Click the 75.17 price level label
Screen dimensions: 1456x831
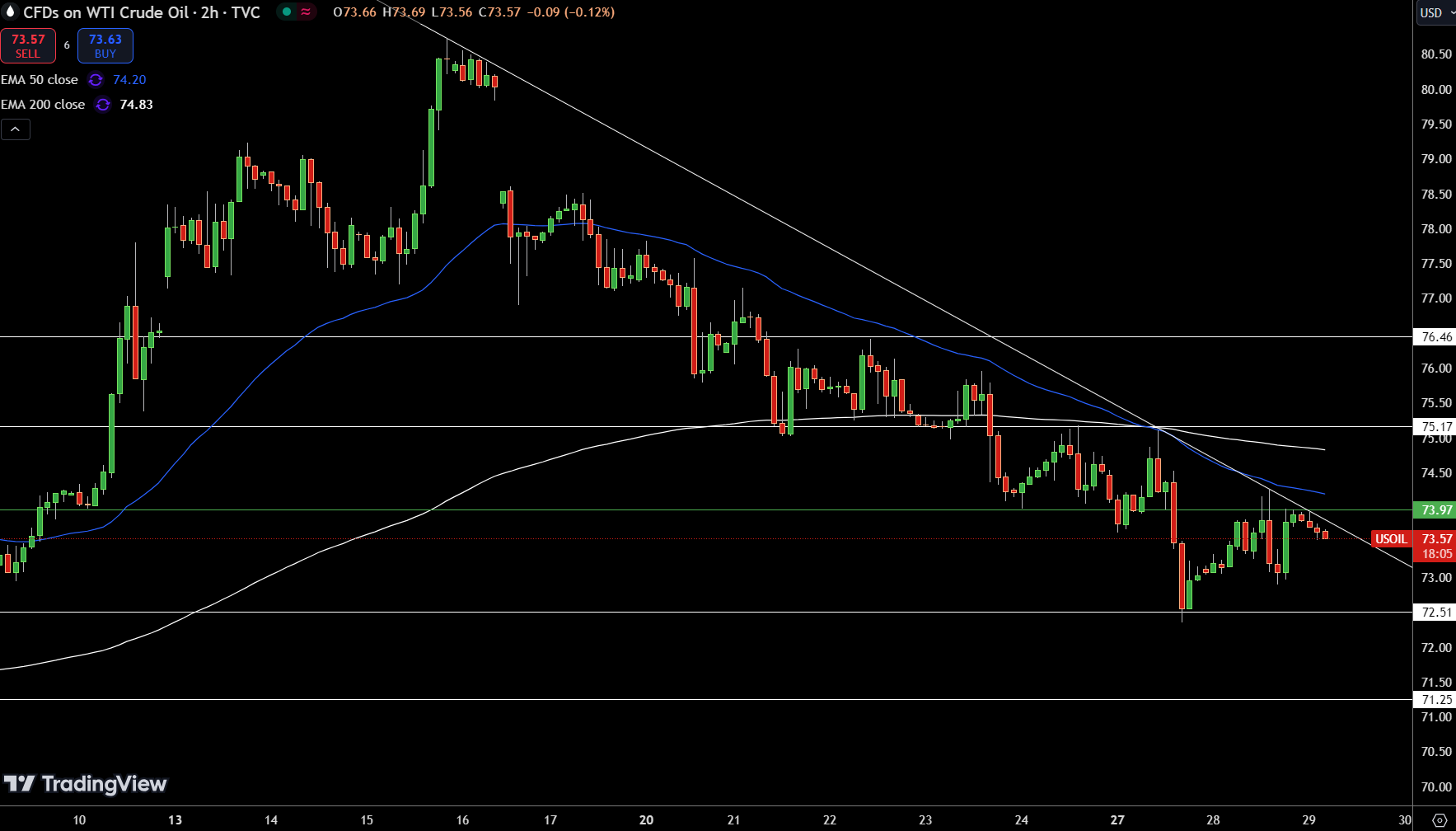click(1435, 426)
